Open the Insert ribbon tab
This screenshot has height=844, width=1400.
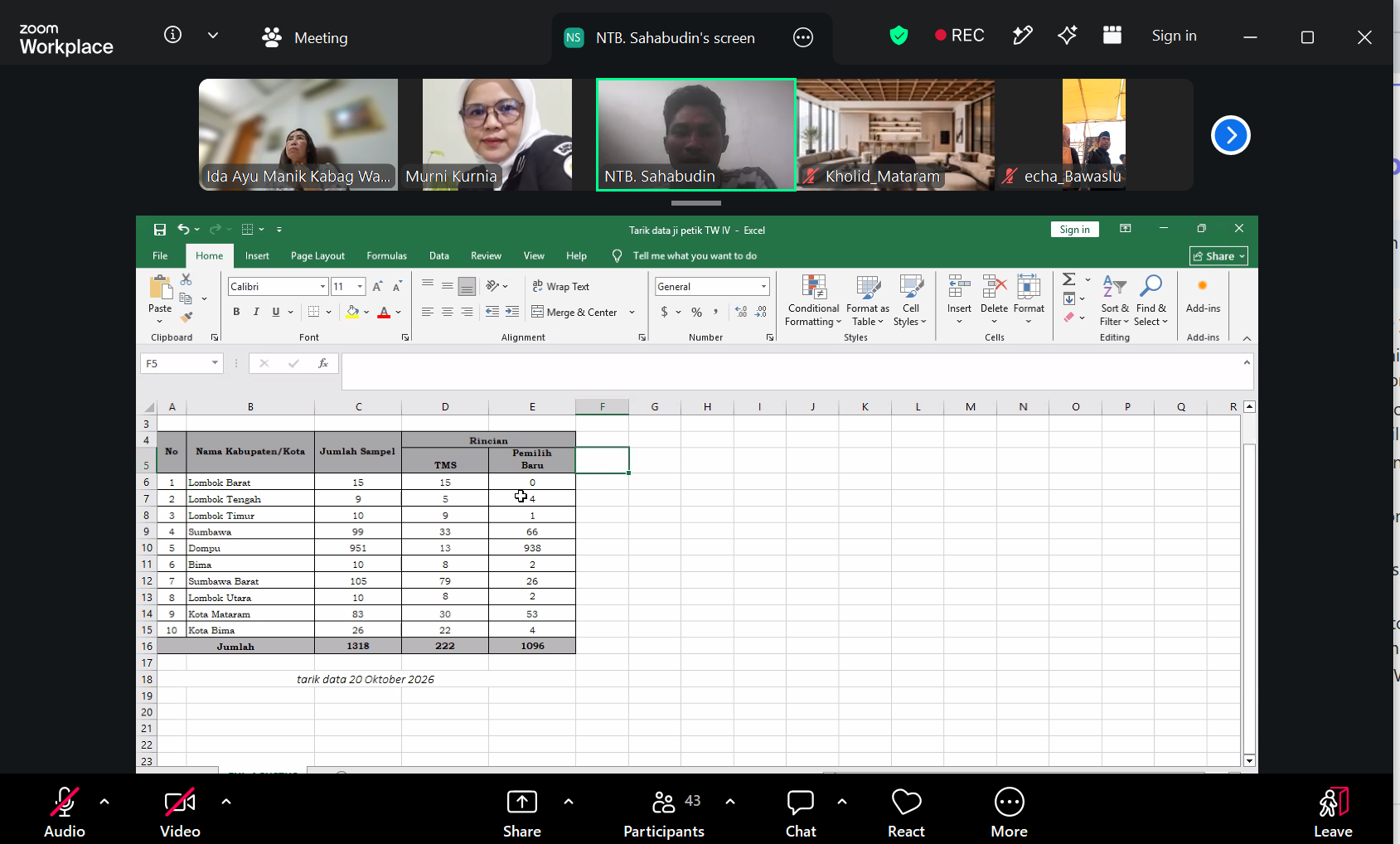point(257,256)
